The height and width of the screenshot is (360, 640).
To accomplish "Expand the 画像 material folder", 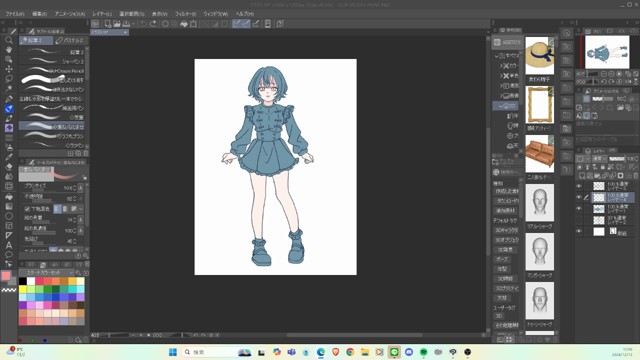I will 502,96.
